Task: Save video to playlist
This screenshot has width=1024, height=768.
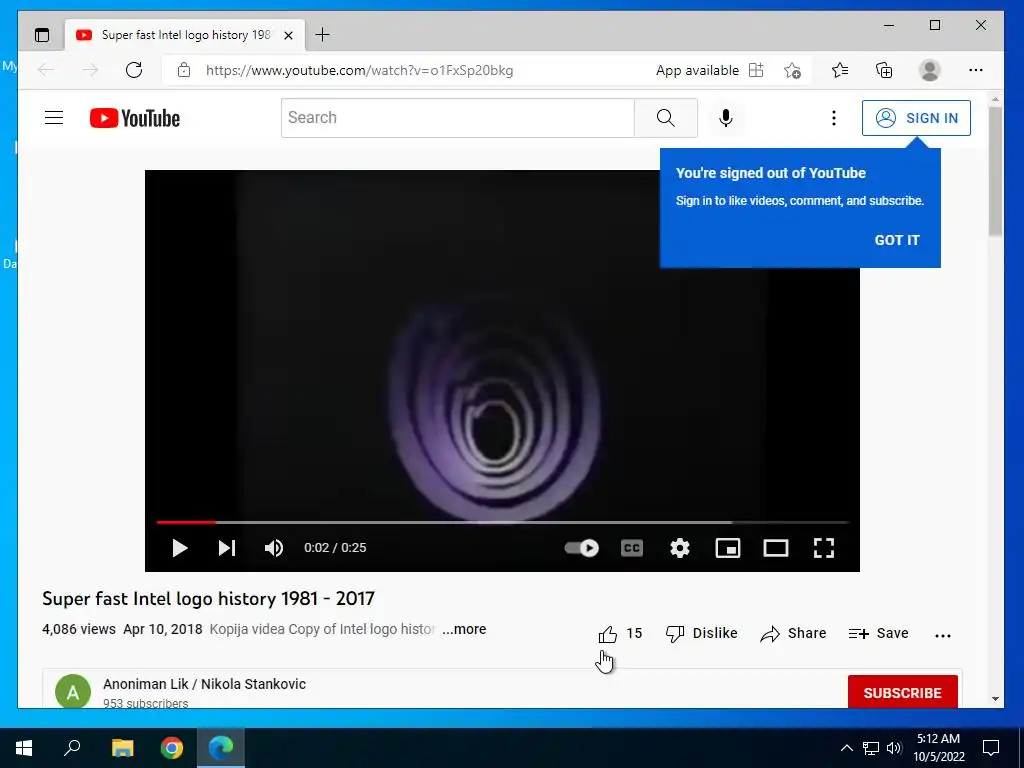Action: click(x=878, y=633)
